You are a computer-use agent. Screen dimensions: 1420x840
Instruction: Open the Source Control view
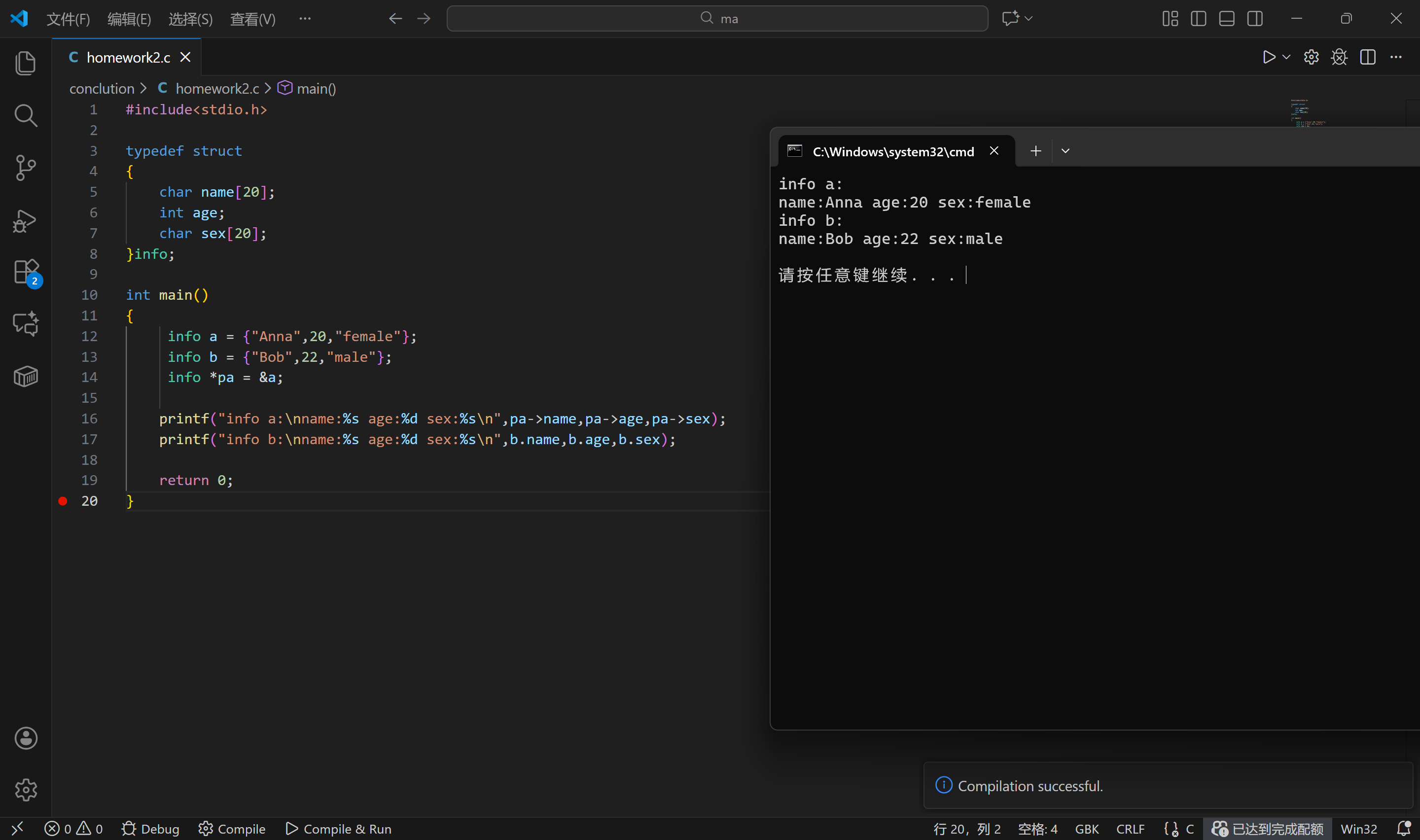tap(26, 168)
